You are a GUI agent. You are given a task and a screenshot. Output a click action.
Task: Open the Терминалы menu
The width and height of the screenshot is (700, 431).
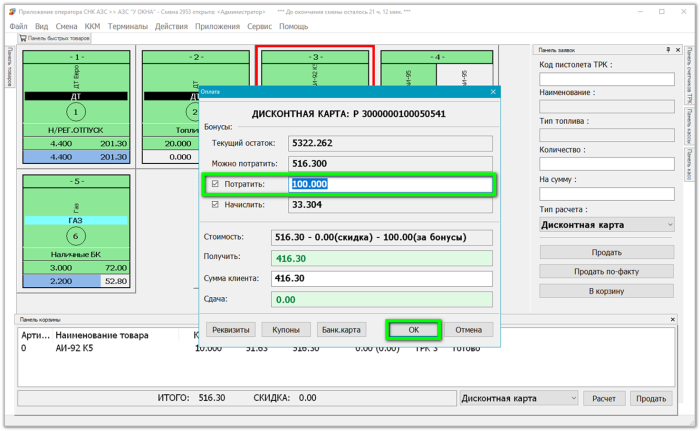128,26
